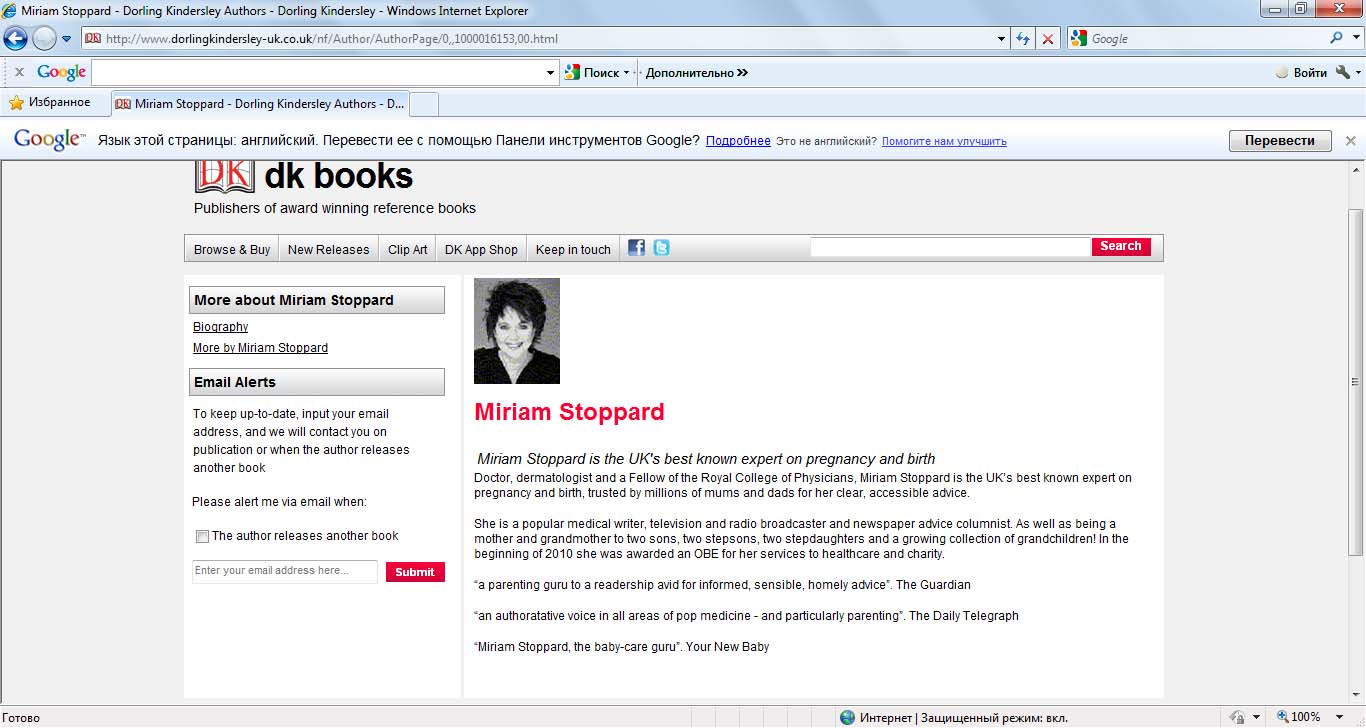The width and height of the screenshot is (1366, 728).
Task: Select the Miriam Stoppard browser tab
Action: tap(260, 103)
